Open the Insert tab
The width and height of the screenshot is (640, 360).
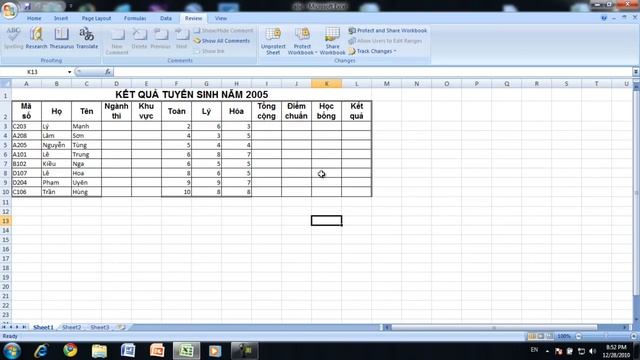[61, 18]
